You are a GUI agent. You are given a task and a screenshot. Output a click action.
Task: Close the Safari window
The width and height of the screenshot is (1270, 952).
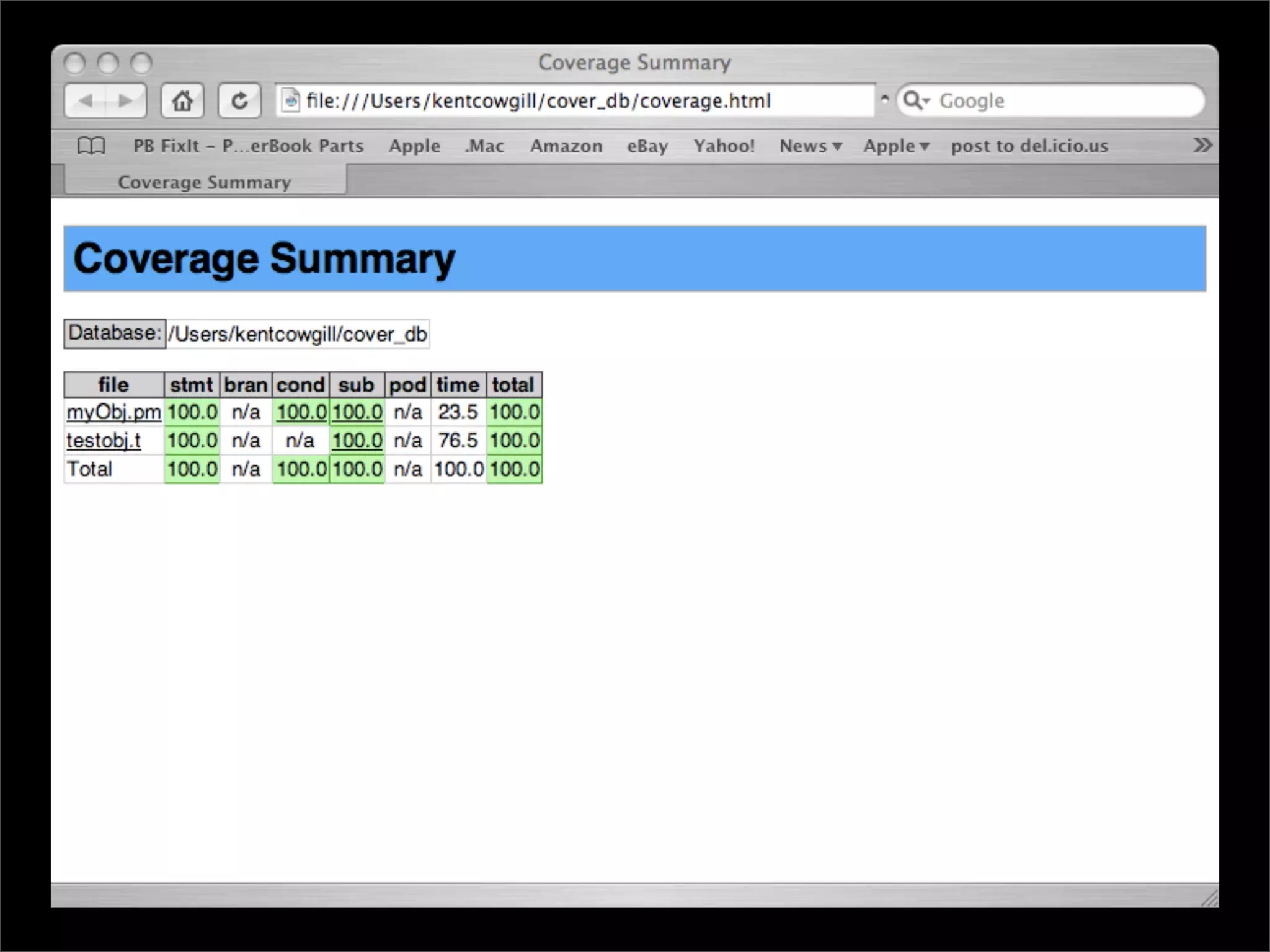point(75,63)
